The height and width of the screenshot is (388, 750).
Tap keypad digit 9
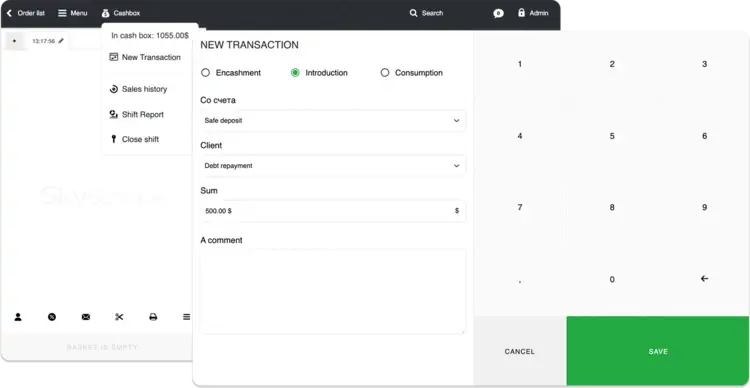704,208
